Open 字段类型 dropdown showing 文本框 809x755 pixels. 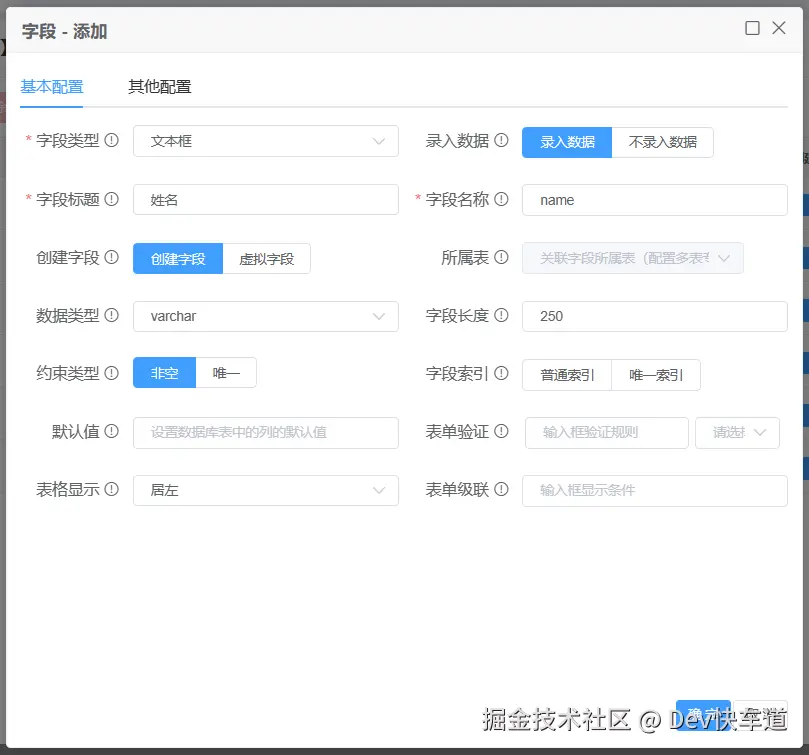click(x=266, y=141)
